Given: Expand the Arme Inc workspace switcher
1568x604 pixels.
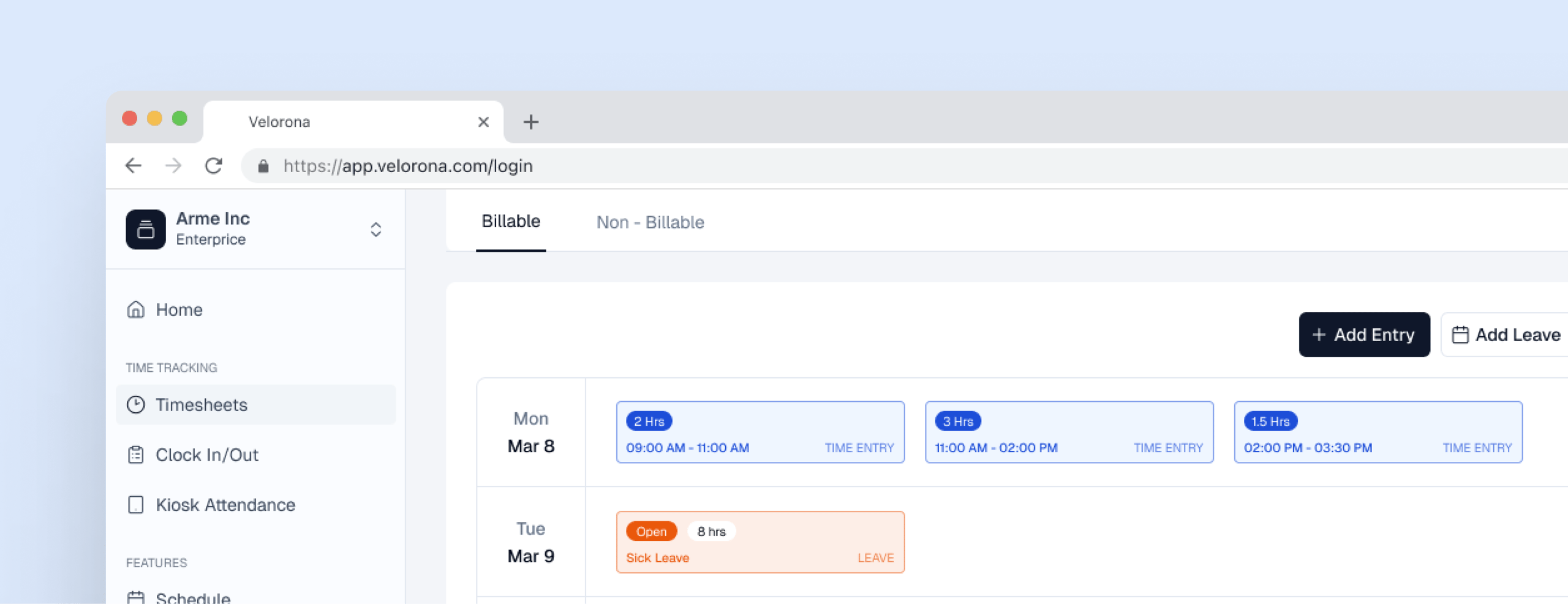Looking at the screenshot, I should pos(375,229).
